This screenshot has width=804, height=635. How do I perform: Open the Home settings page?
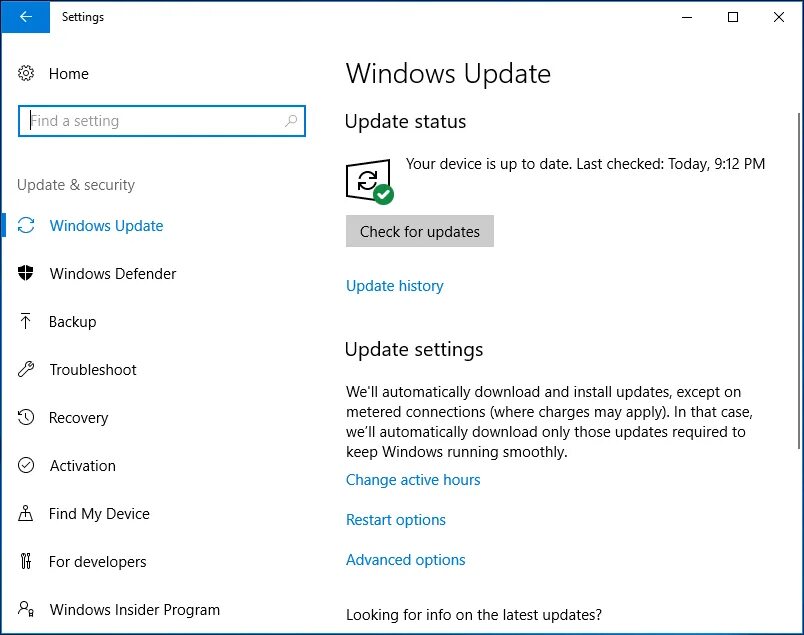point(68,73)
